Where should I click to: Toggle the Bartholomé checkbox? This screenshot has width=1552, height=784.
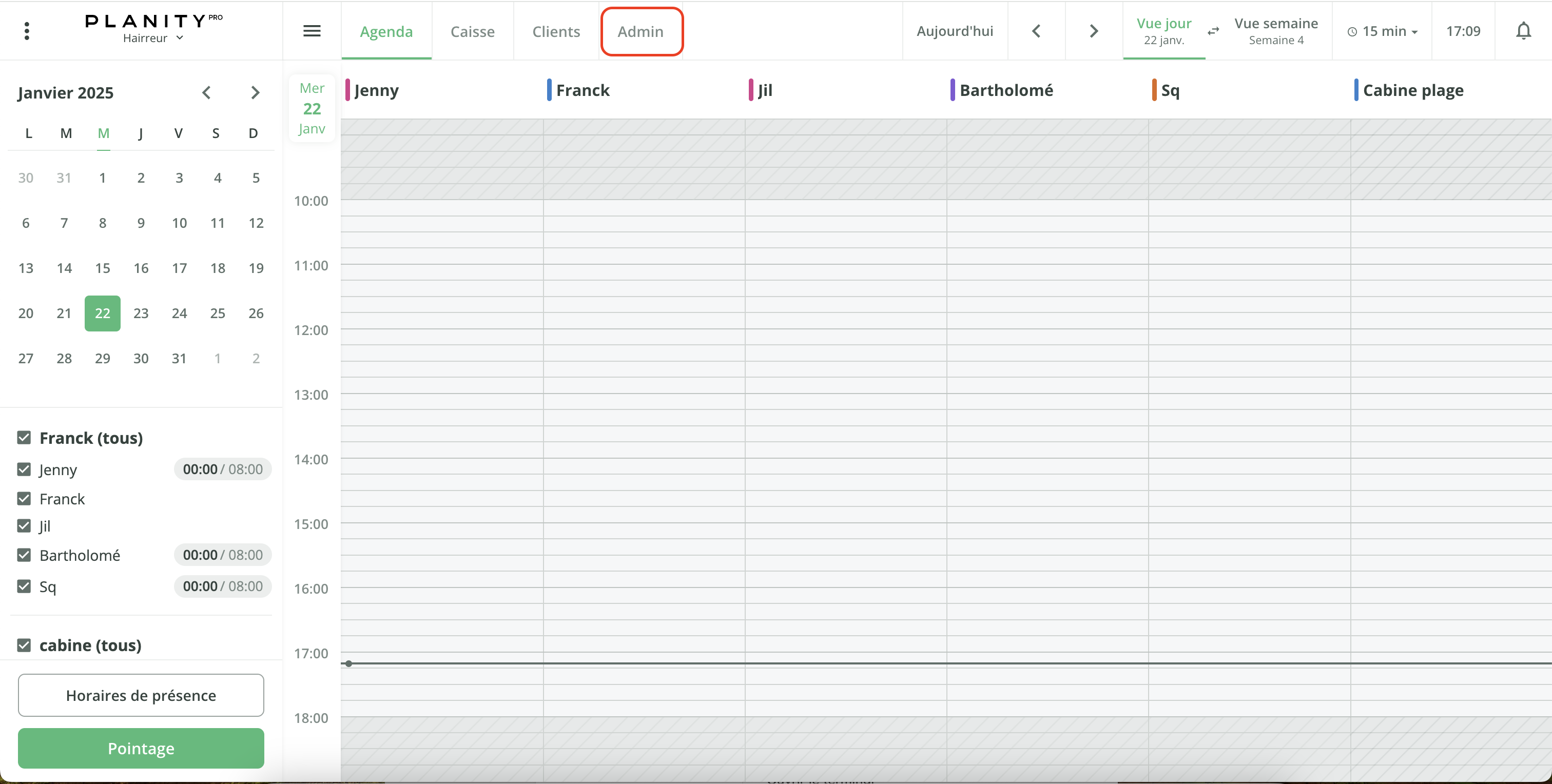(24, 555)
